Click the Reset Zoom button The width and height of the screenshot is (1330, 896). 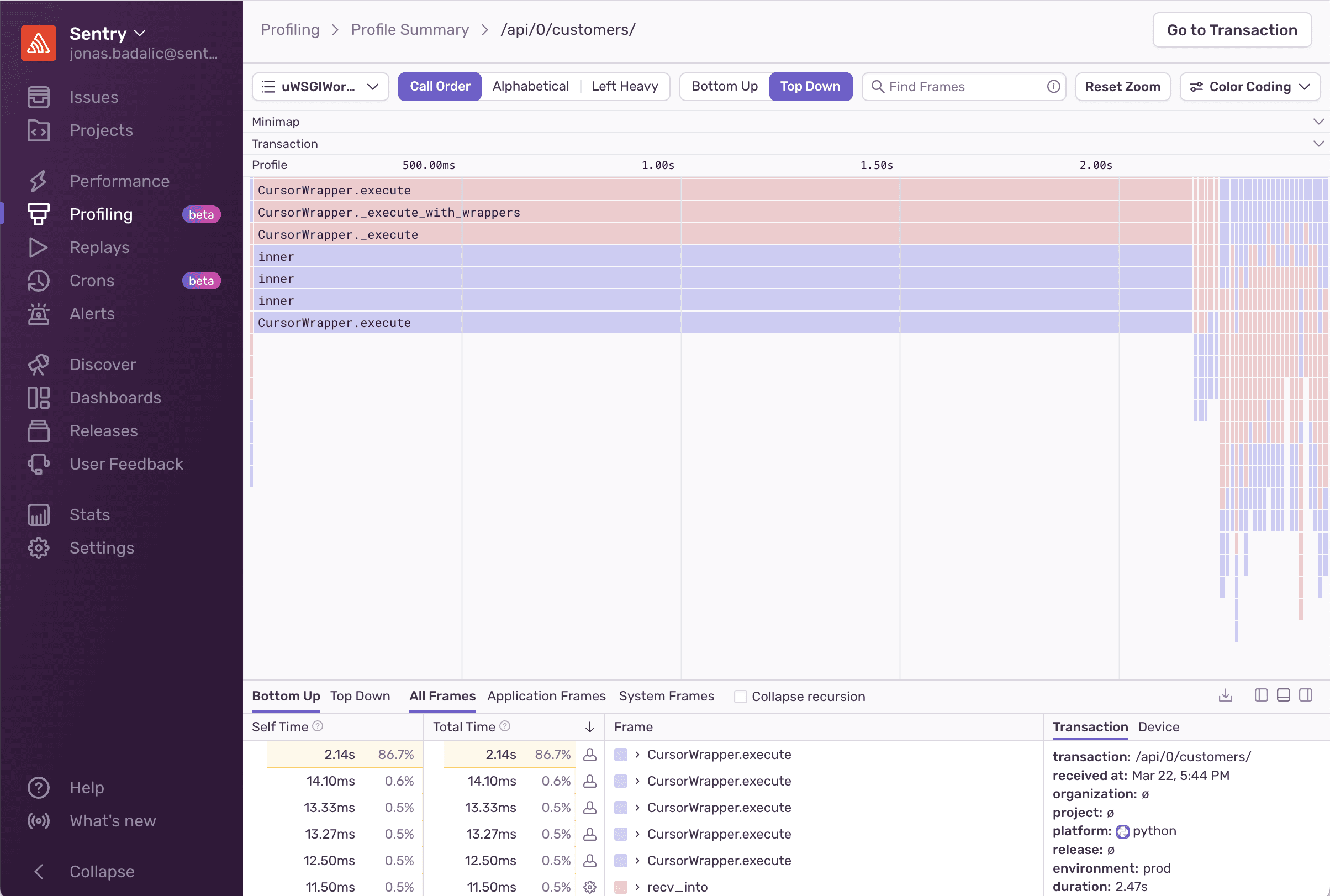[1123, 86]
